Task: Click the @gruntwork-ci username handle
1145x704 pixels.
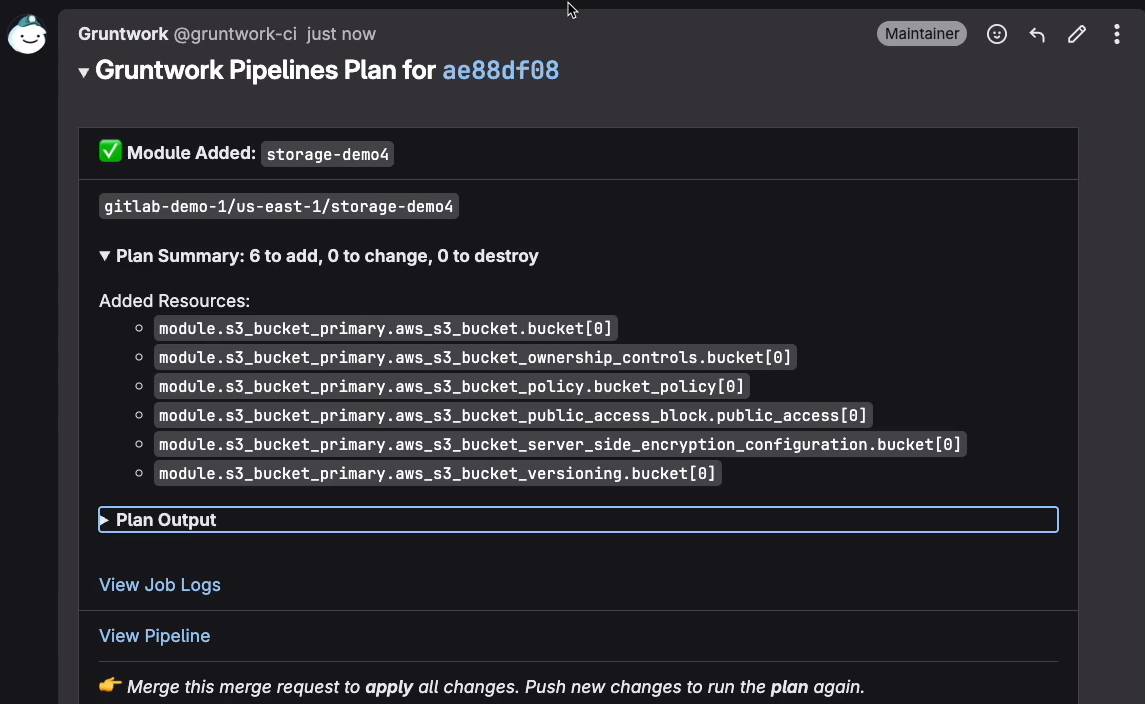Action: (x=235, y=34)
